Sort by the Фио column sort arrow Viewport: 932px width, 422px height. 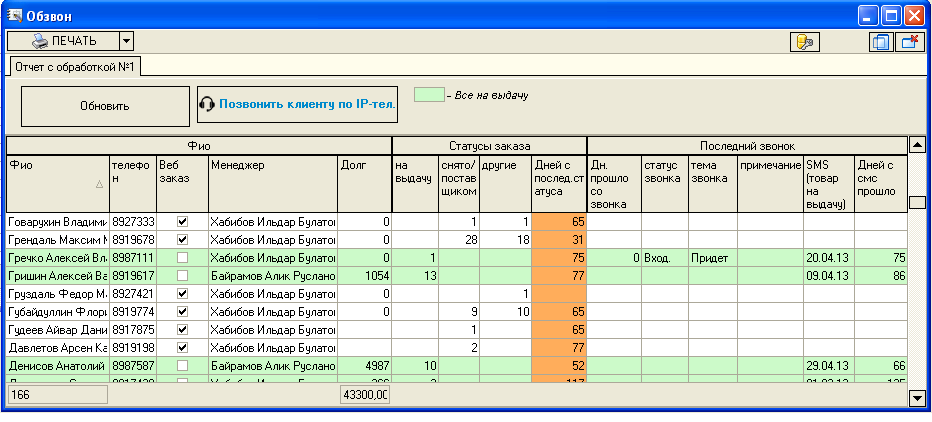tap(98, 184)
